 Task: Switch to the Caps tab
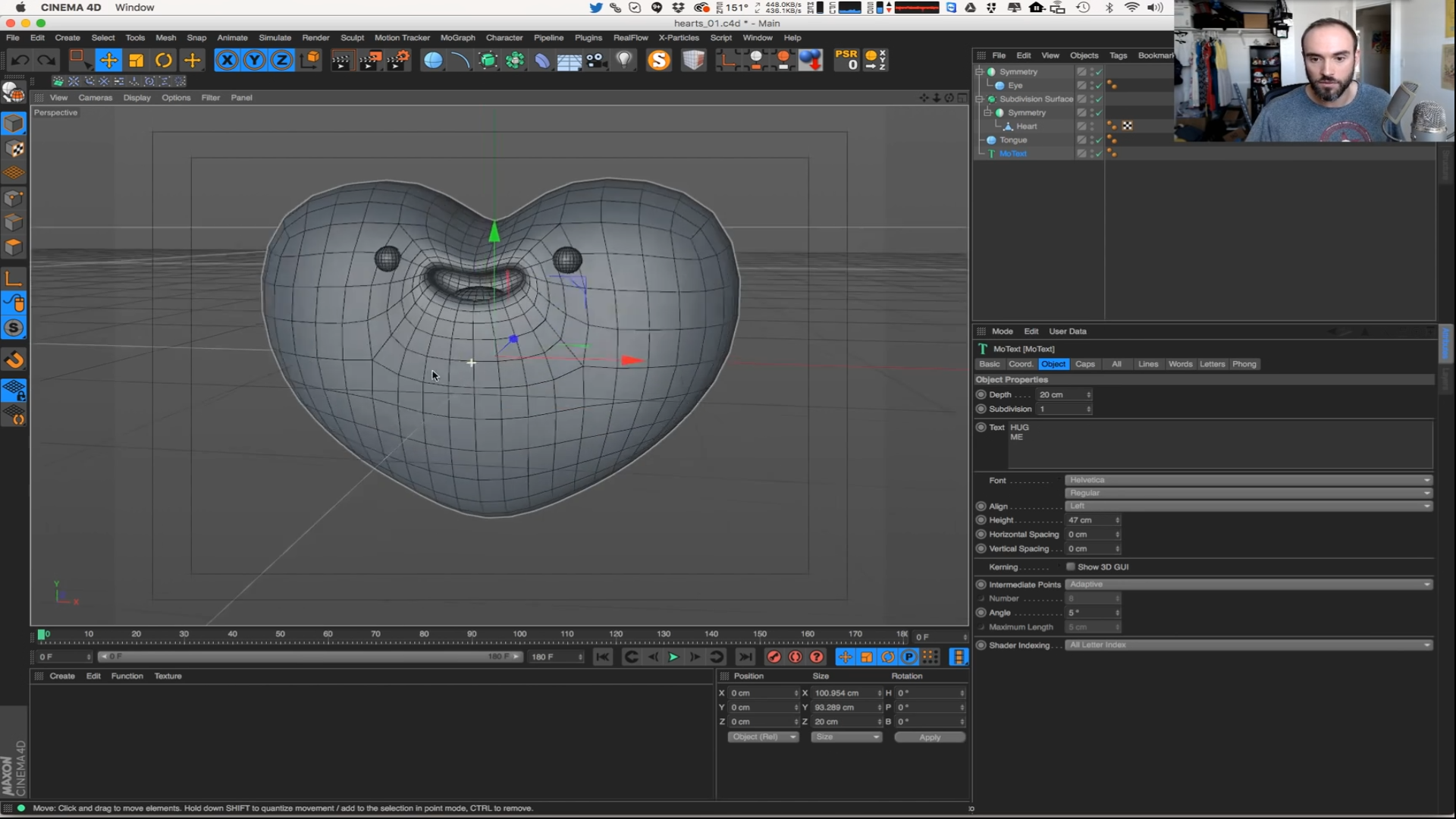point(1085,365)
